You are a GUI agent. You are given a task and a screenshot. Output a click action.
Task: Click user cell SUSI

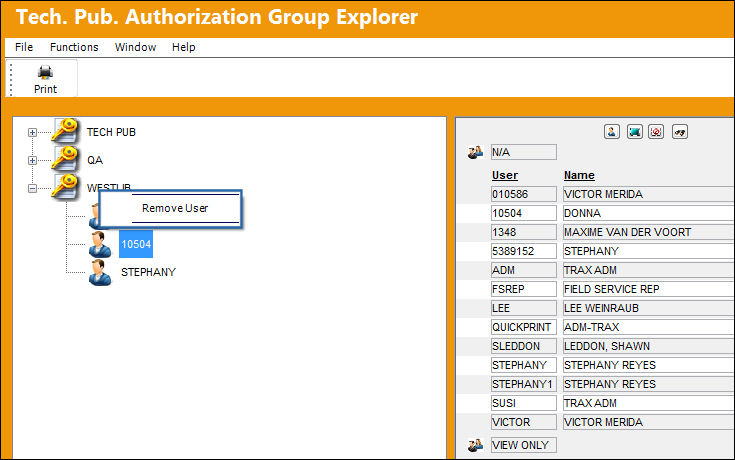[524, 403]
